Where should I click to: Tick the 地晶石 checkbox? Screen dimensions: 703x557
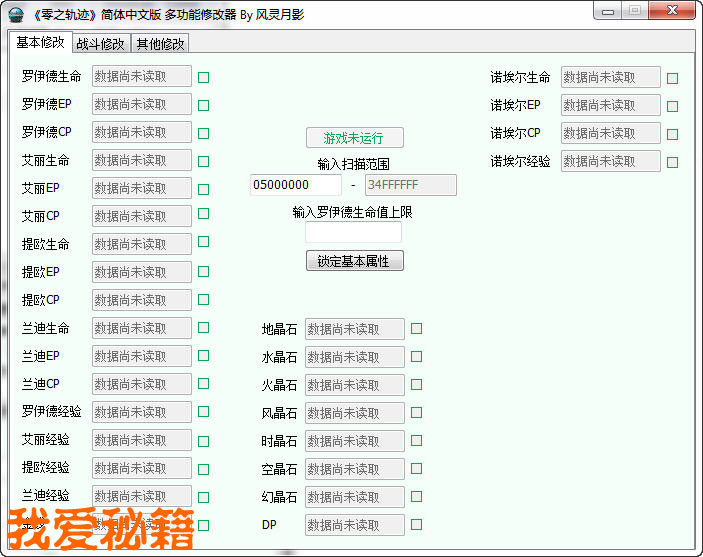coord(416,328)
